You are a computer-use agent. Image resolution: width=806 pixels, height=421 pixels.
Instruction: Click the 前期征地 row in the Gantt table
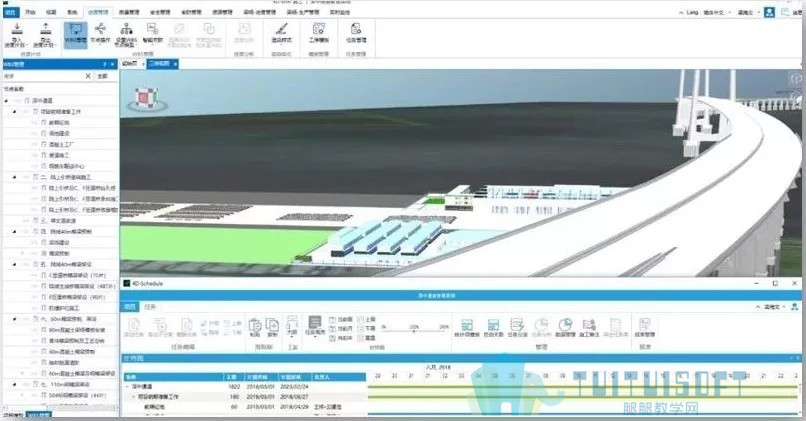(245, 407)
